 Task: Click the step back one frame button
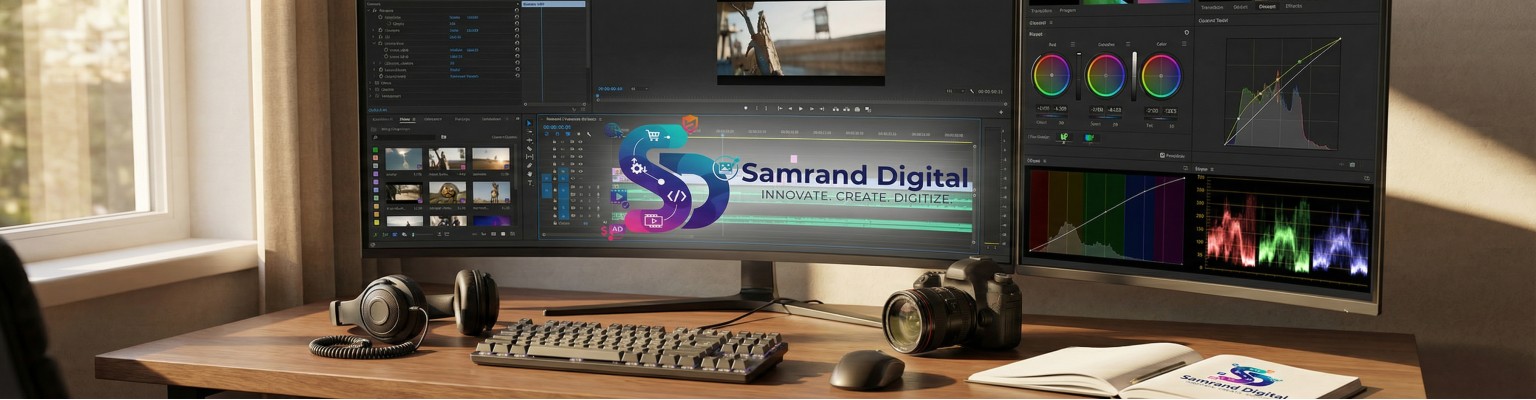pyautogui.click(x=790, y=109)
